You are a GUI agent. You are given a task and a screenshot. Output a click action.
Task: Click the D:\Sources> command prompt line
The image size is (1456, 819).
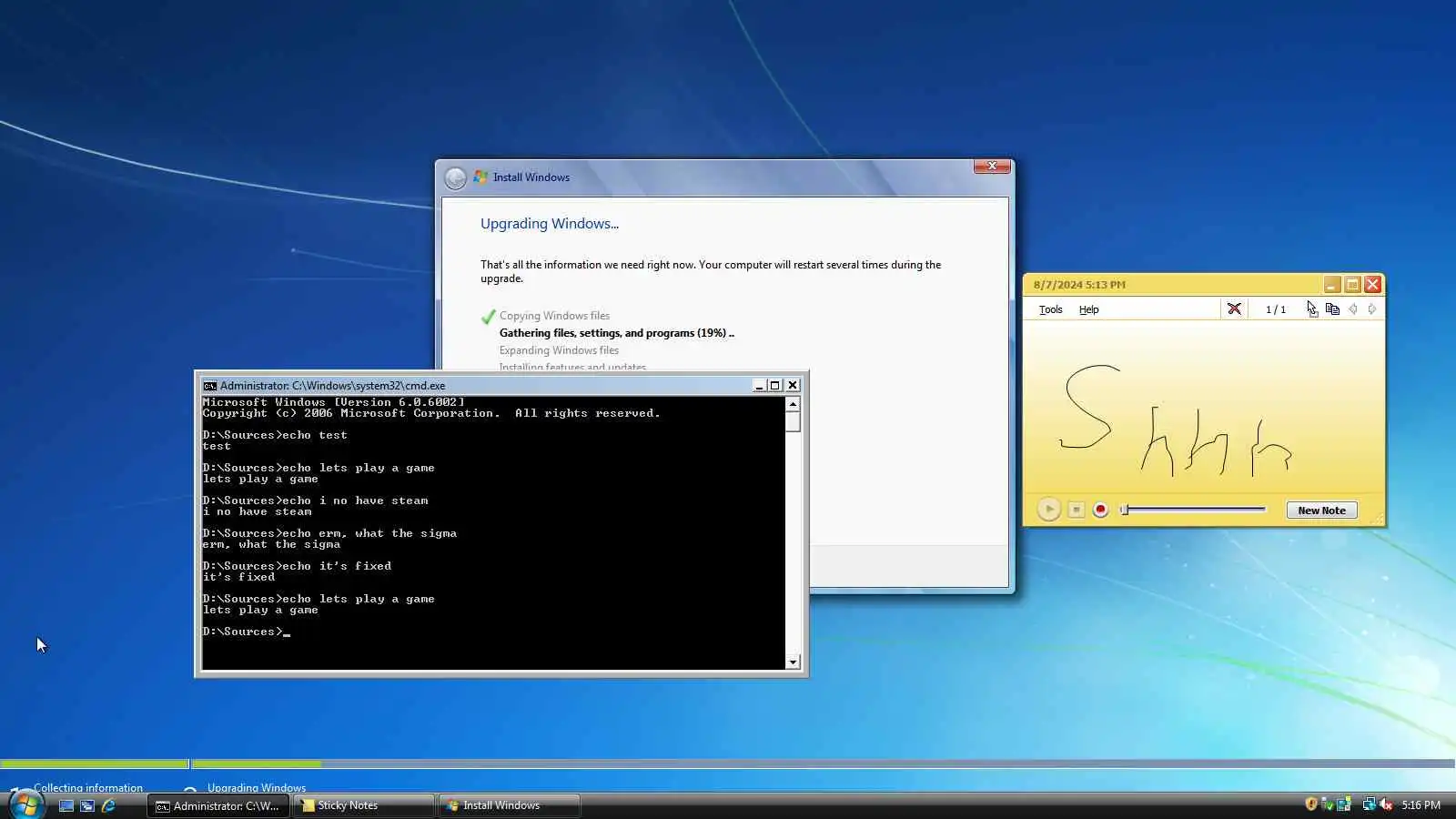pyautogui.click(x=246, y=632)
